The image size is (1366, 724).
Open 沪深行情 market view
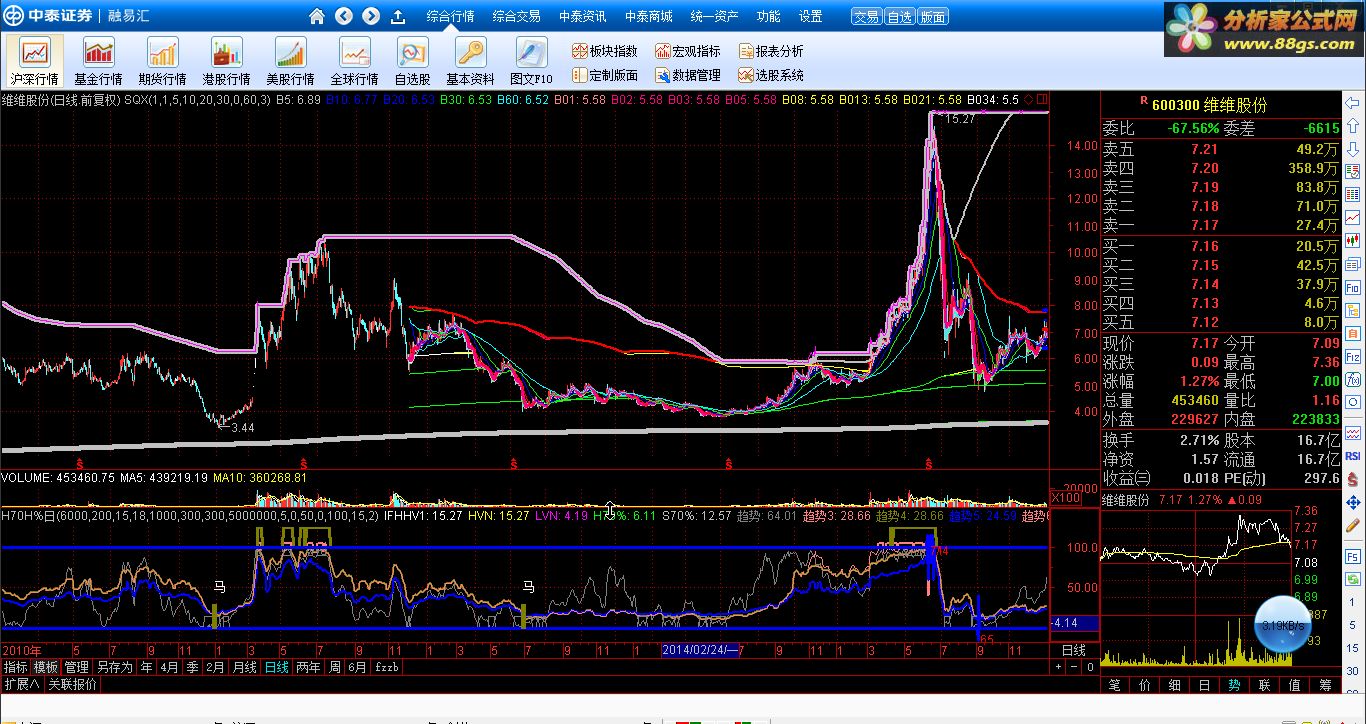[34, 61]
